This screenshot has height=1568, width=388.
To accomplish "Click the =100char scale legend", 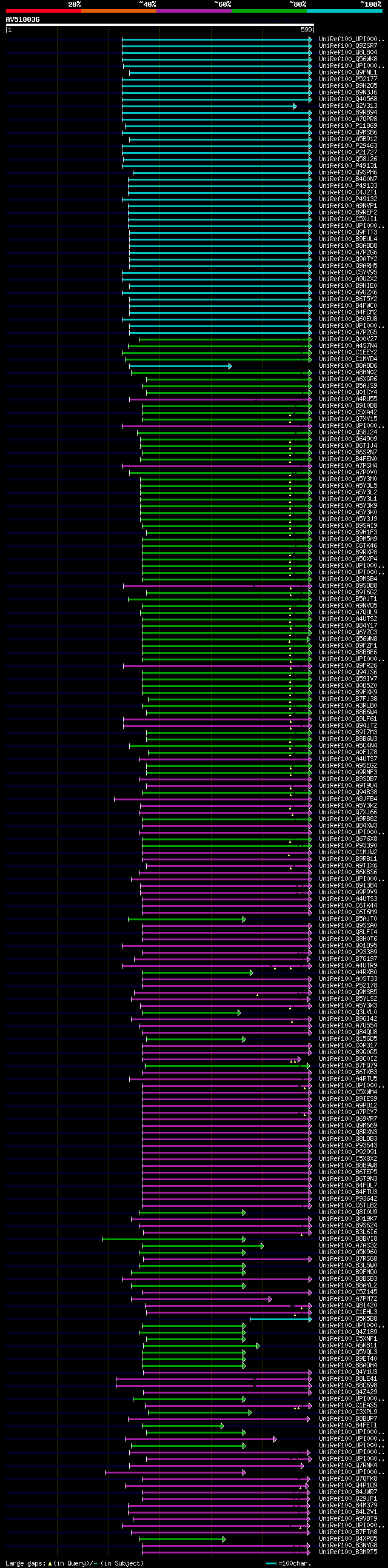I will coord(288,1563).
